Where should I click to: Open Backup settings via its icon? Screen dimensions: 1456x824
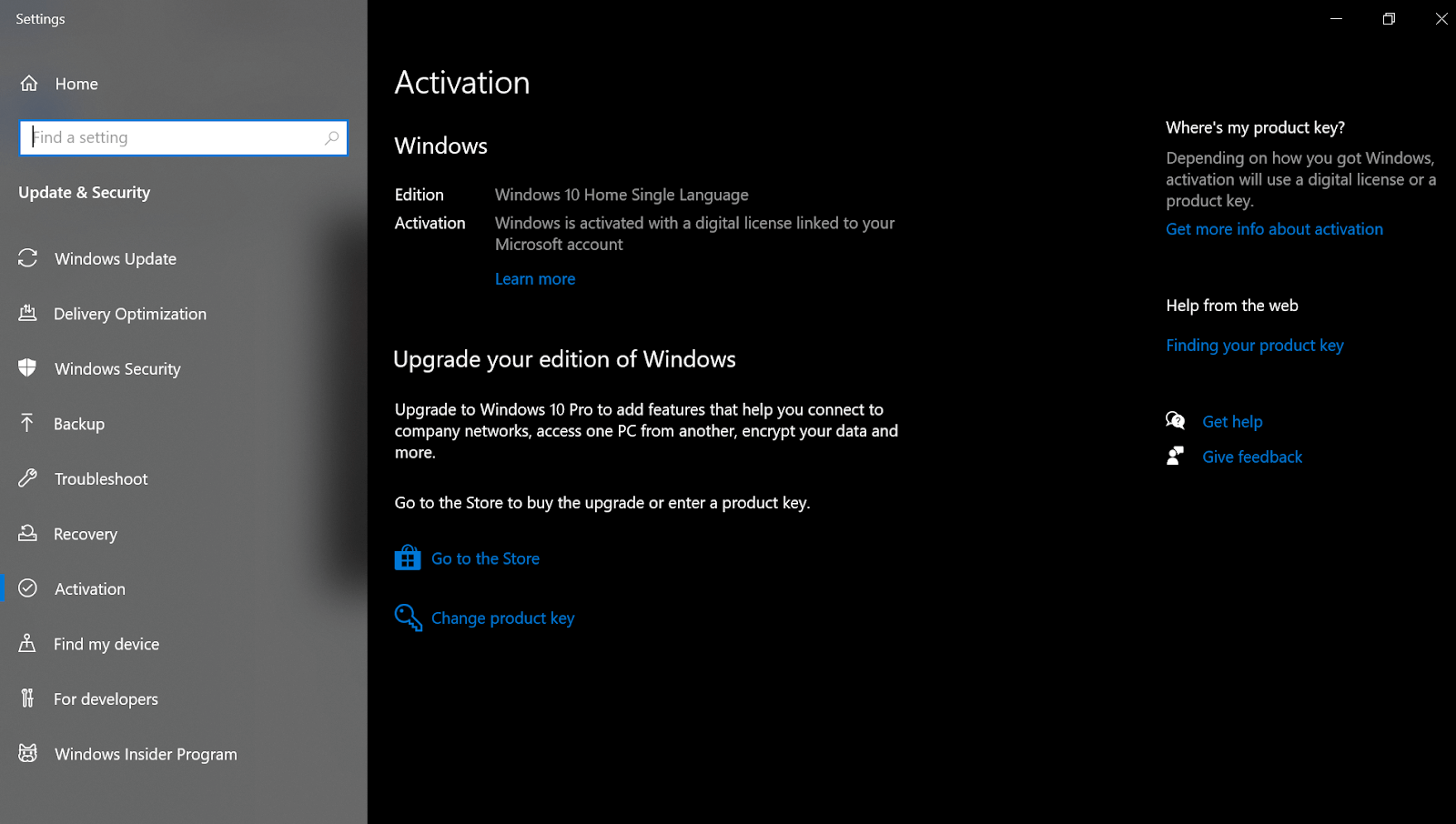point(28,423)
